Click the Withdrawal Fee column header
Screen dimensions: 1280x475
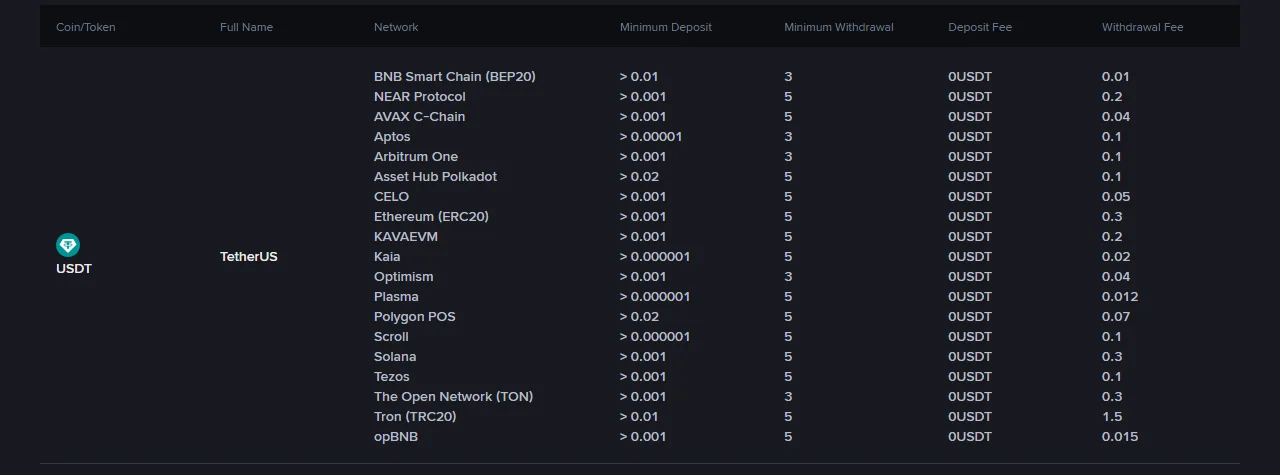(x=1143, y=27)
